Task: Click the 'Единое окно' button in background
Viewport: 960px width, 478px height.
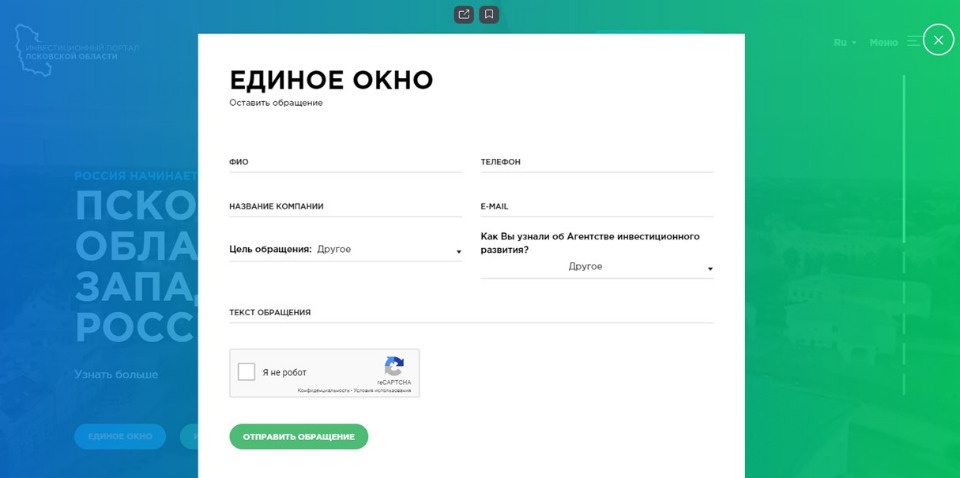Action: click(x=120, y=436)
